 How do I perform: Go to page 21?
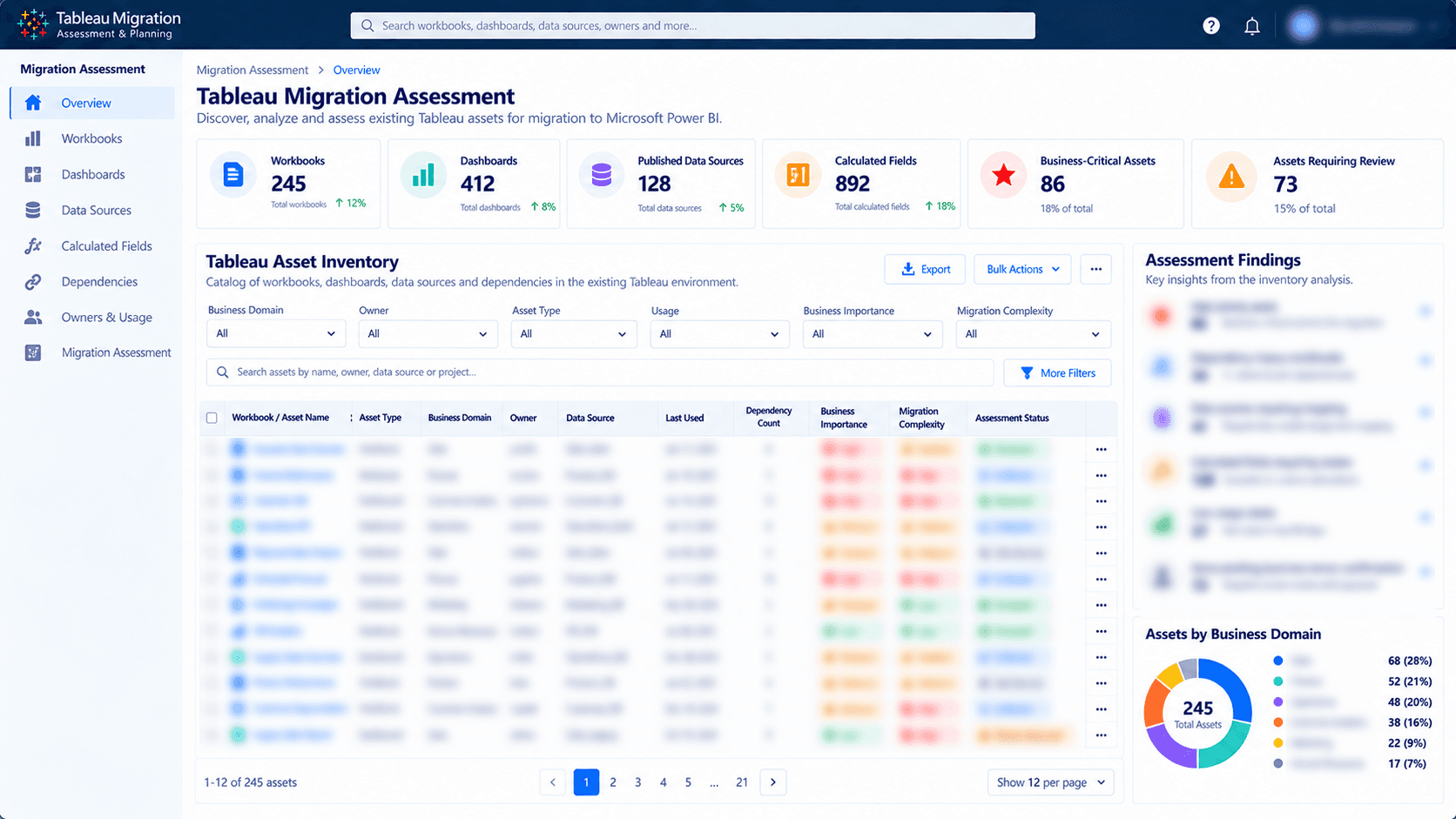coord(742,782)
